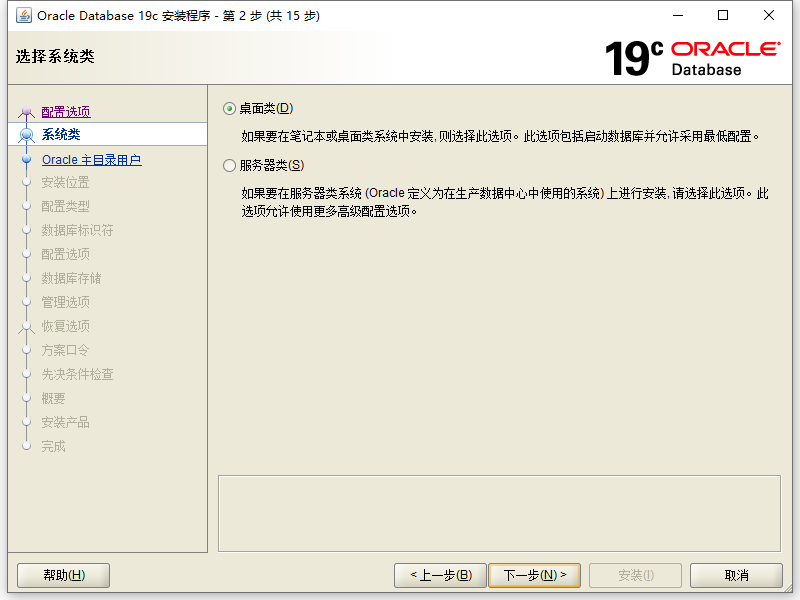800x600 pixels.
Task: Select the 服务器类 radio button
Action: [x=229, y=165]
